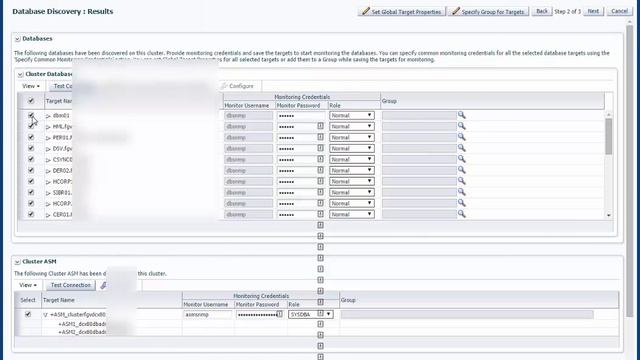Image resolution: width=640 pixels, height=360 pixels.
Task: Uncheck the DER02 database checkbox
Action: [31, 170]
